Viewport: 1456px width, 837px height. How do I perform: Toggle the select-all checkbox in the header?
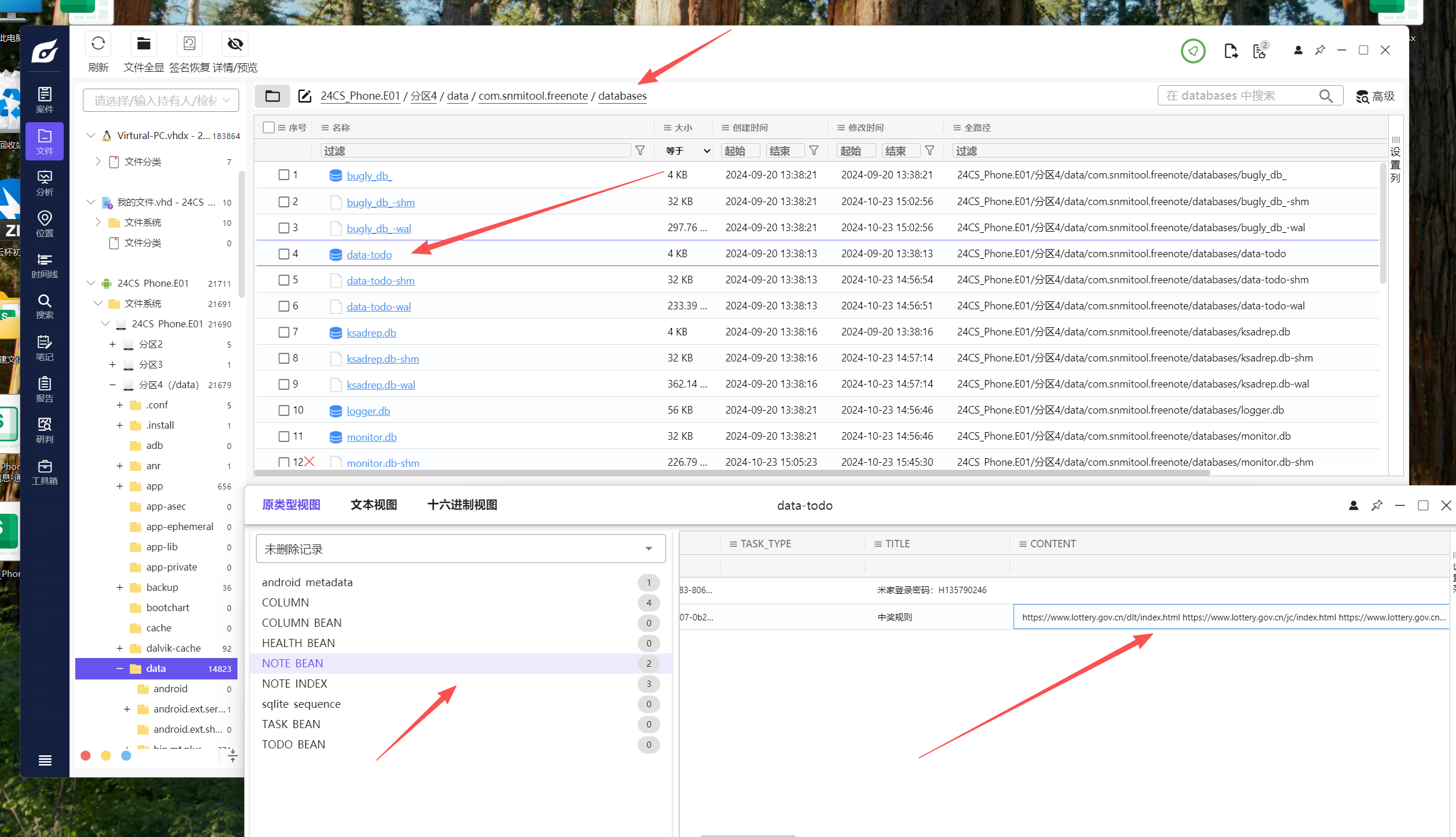(268, 127)
